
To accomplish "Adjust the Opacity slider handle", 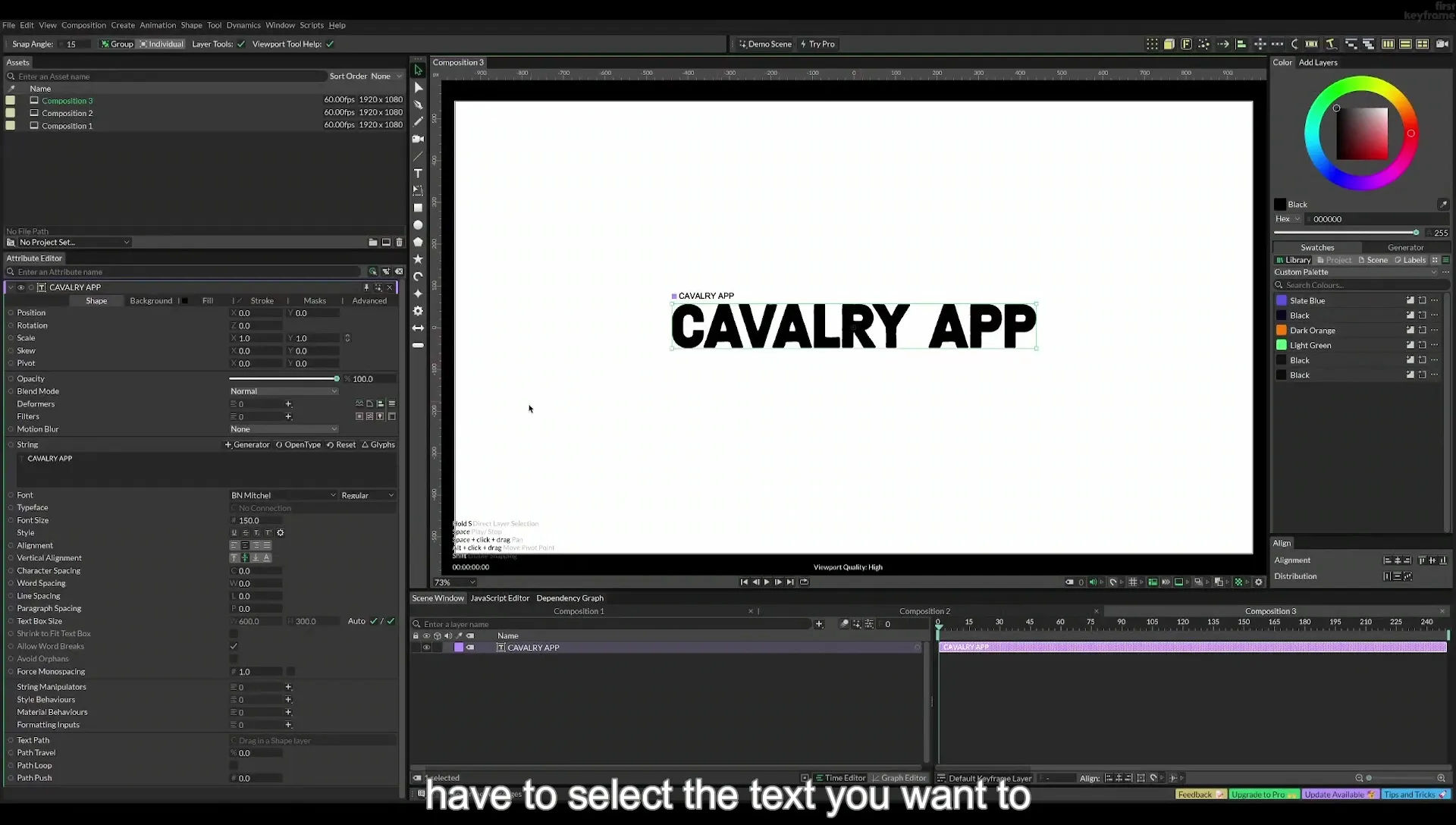I will pyautogui.click(x=337, y=379).
